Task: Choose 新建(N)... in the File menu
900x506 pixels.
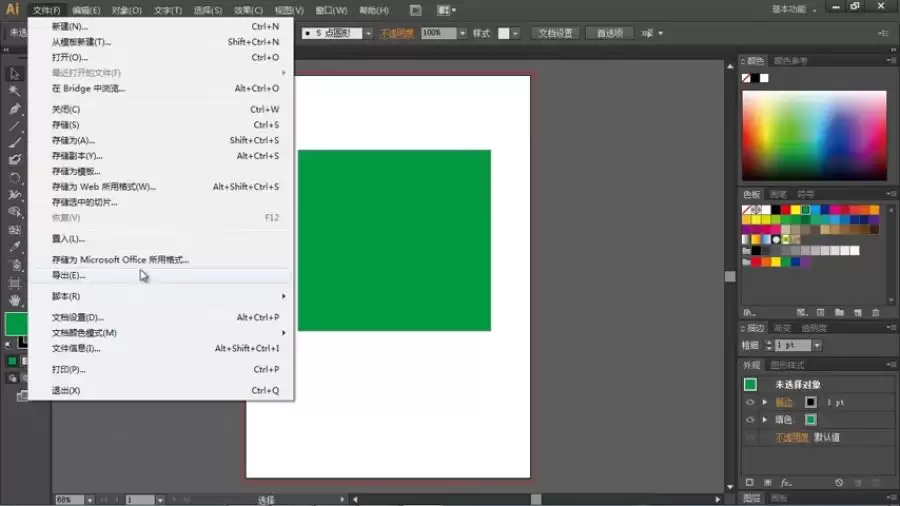Action: 160,26
